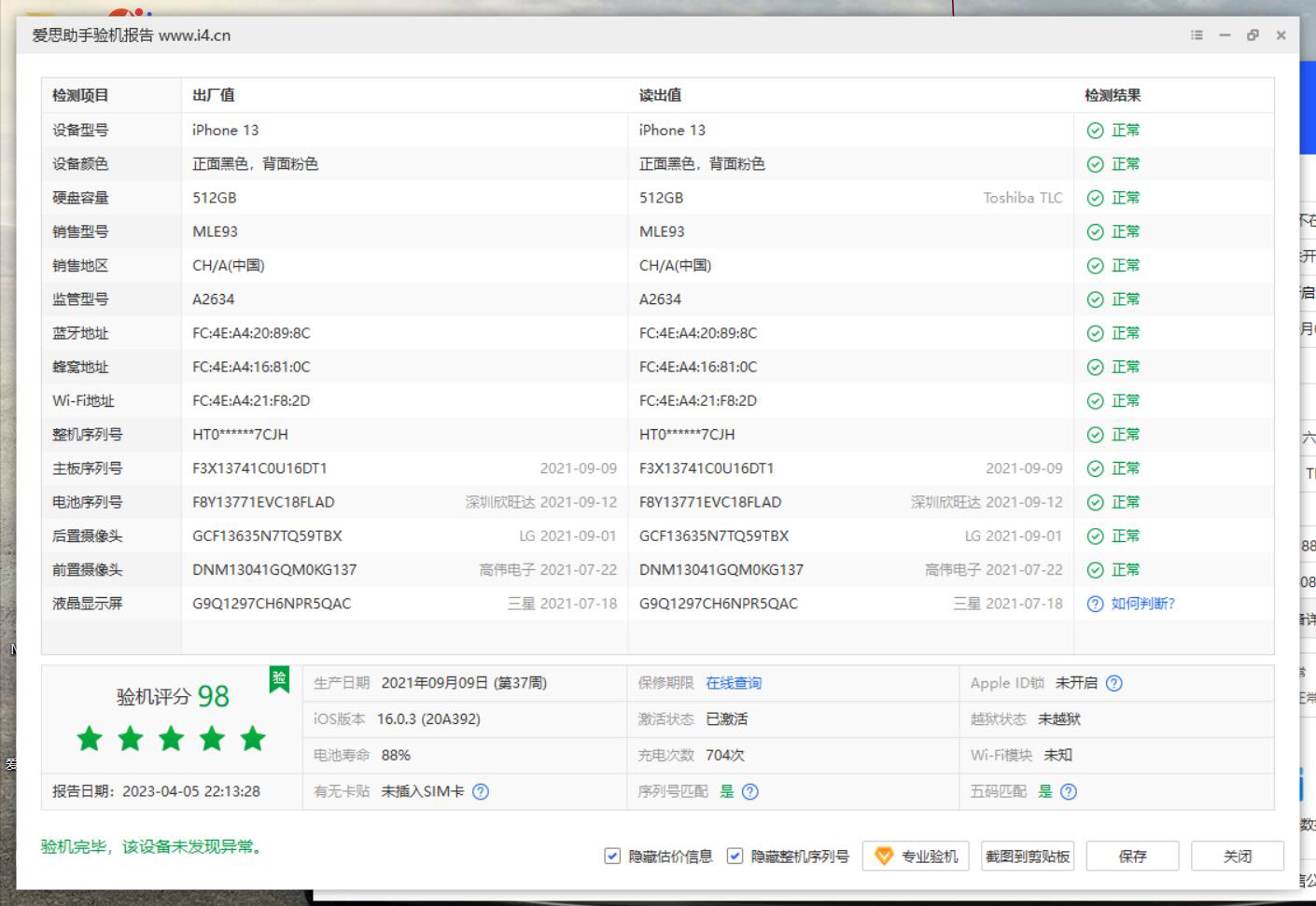Image resolution: width=1316 pixels, height=906 pixels.
Task: Click the first green rating star
Action: pyautogui.click(x=90, y=739)
